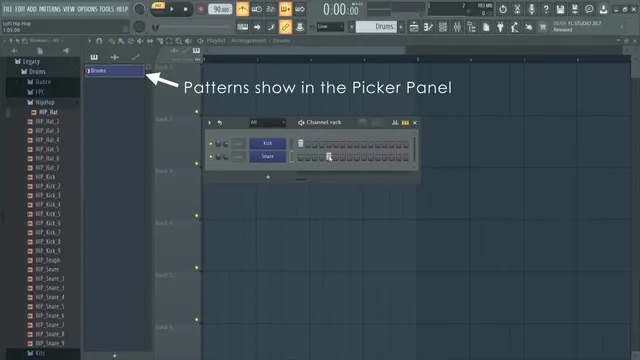640x360 pixels.
Task: Click the tempo tapper icon
Action: pos(514,27)
